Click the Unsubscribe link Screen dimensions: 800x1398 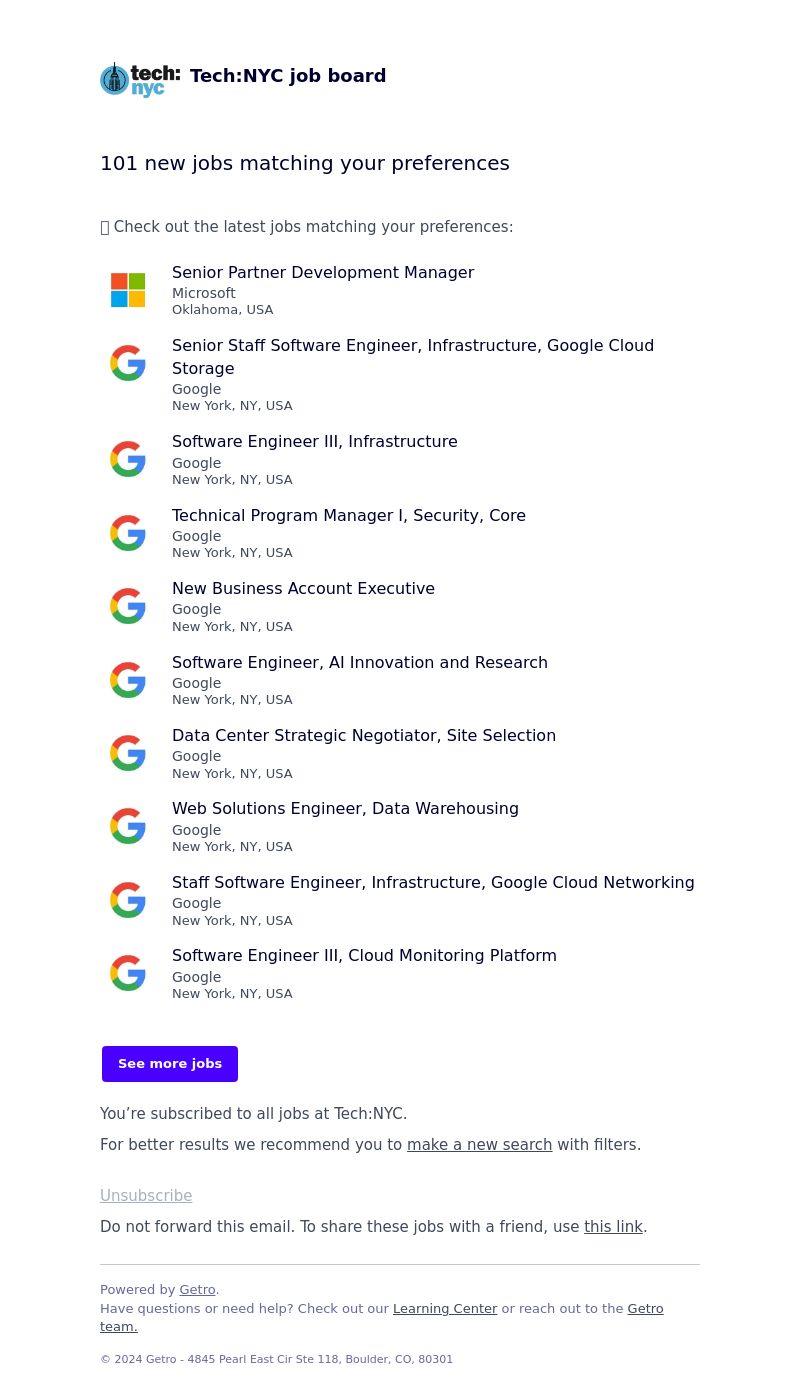146,1196
